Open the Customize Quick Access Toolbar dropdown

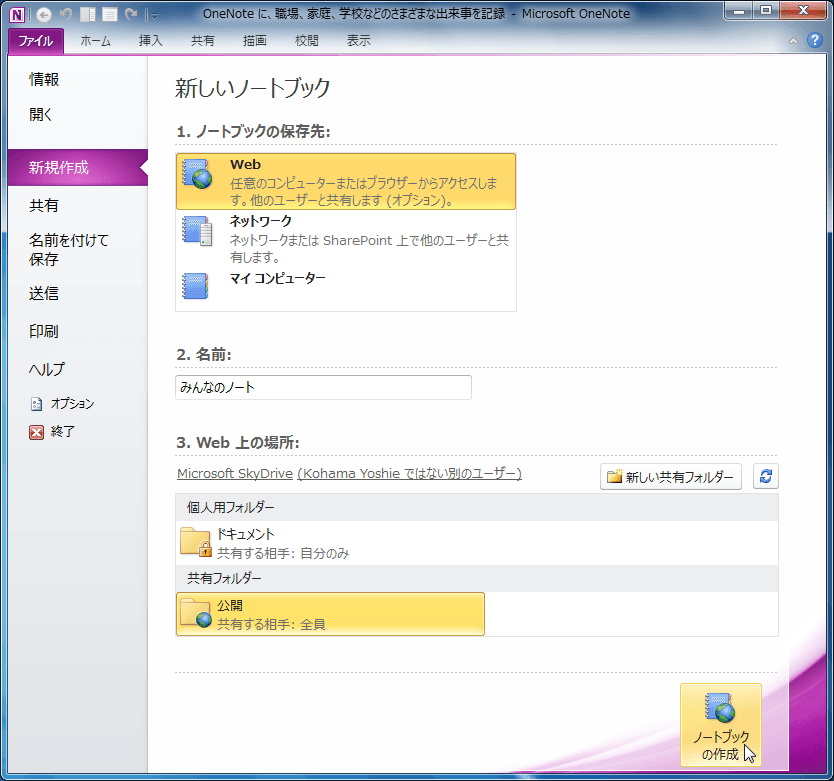click(x=153, y=15)
